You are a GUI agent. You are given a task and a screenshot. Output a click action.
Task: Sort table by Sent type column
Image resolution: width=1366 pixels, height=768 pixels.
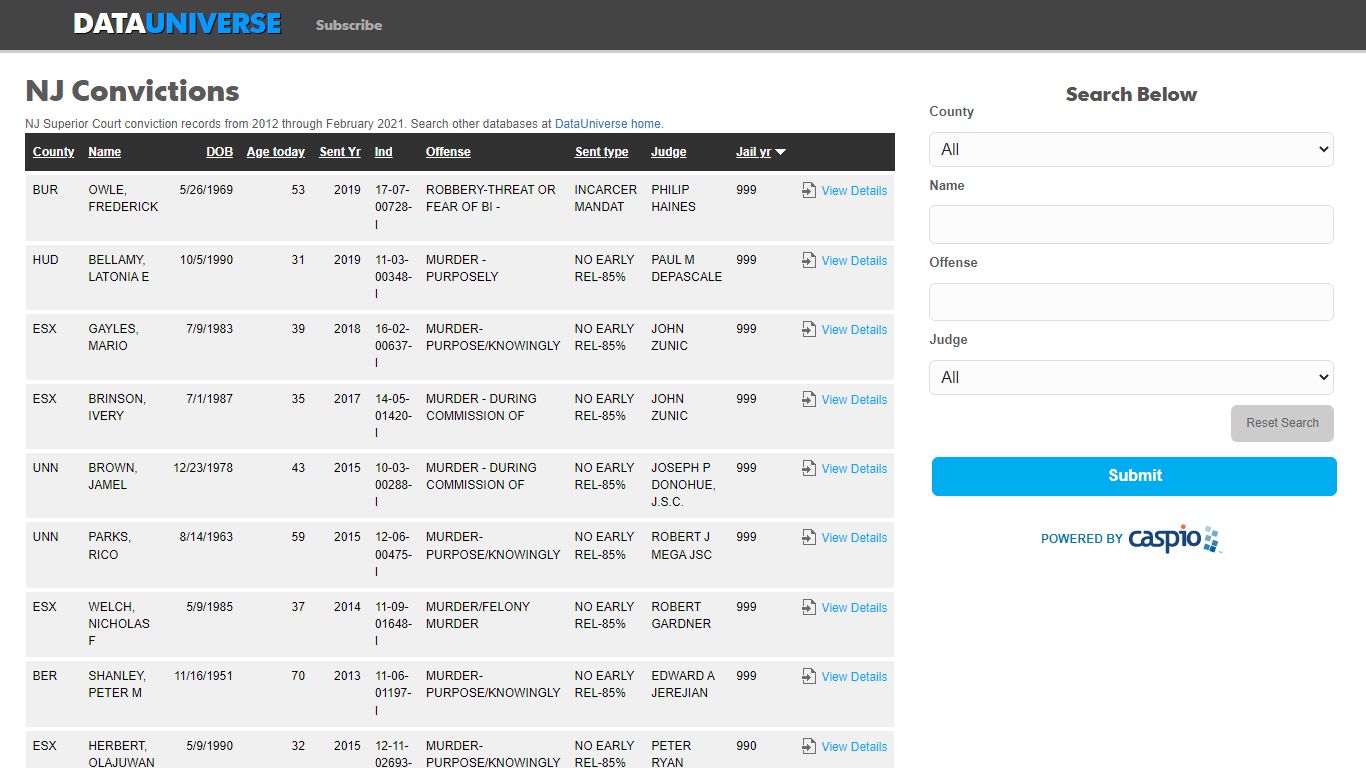click(602, 152)
